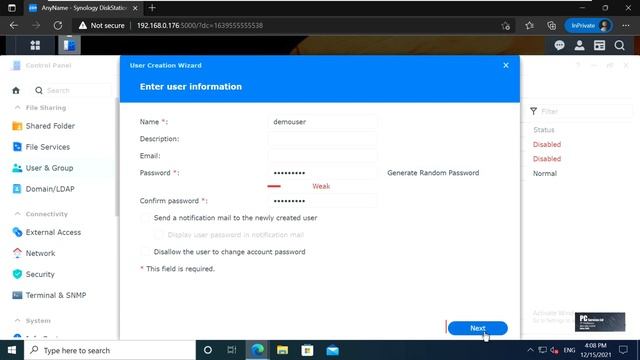
Task: Click the Not secure warning icon
Action: 83,25
